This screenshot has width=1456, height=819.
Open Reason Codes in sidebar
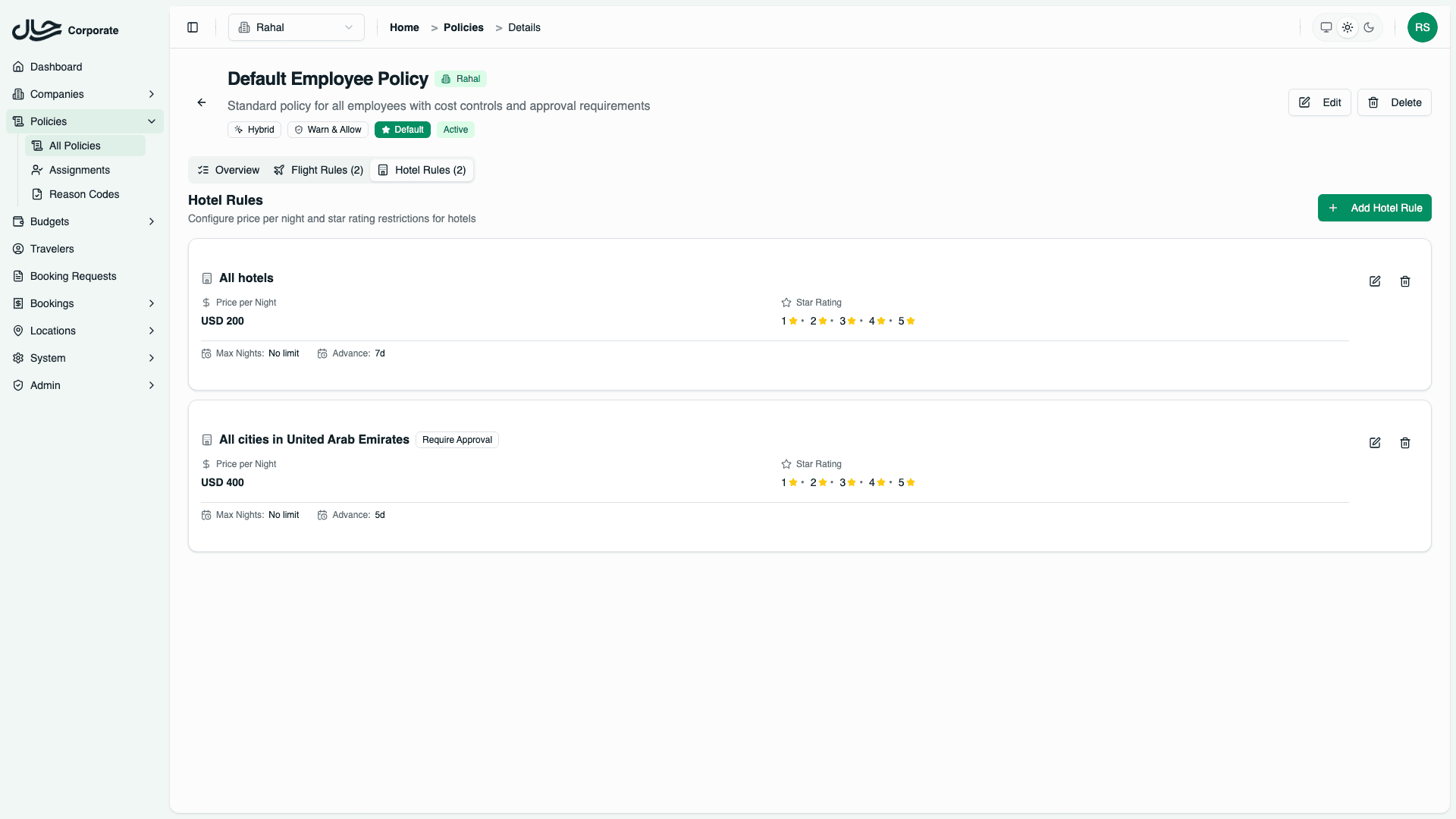point(83,194)
